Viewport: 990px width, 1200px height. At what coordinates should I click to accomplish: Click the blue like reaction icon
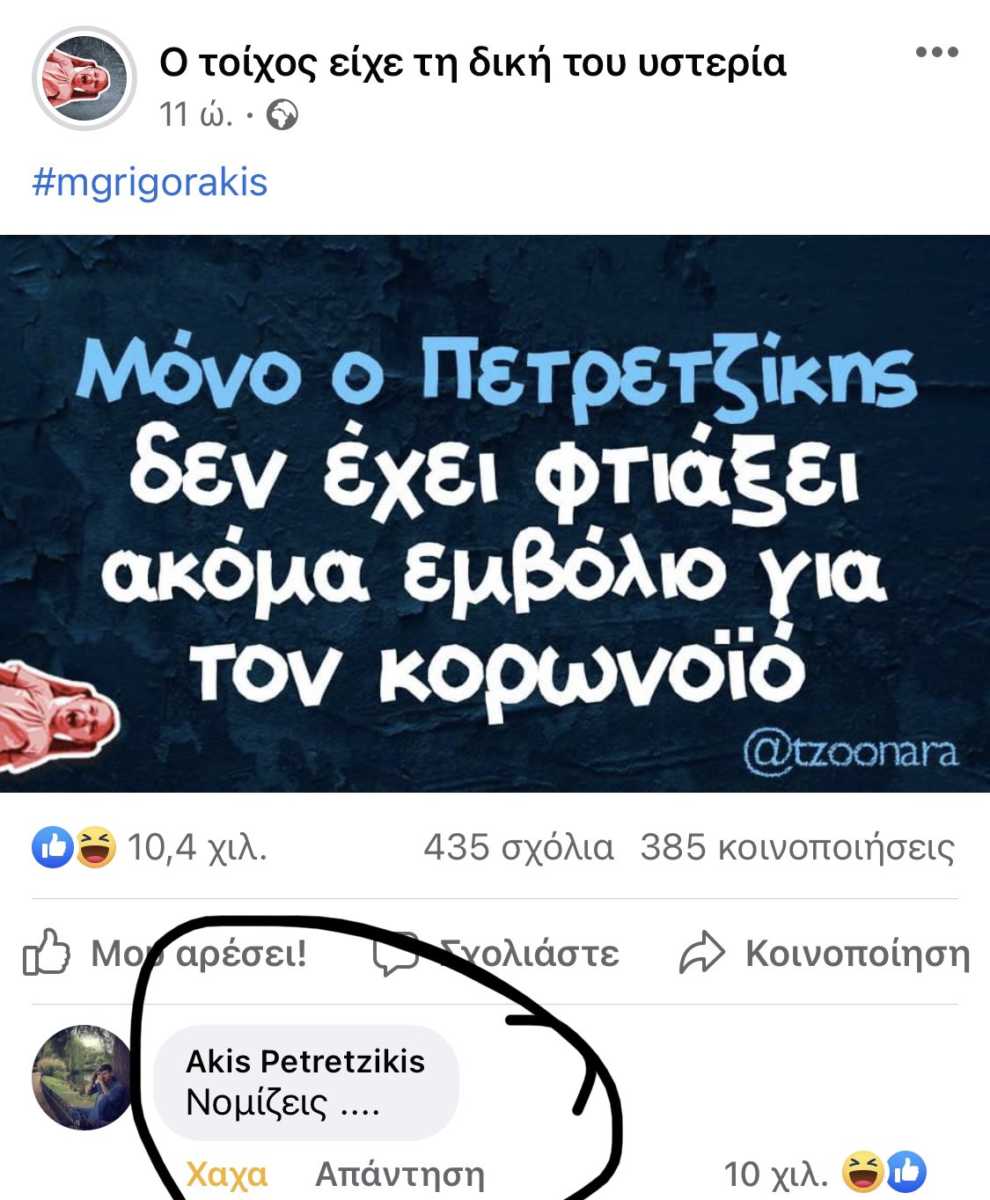pos(52,849)
